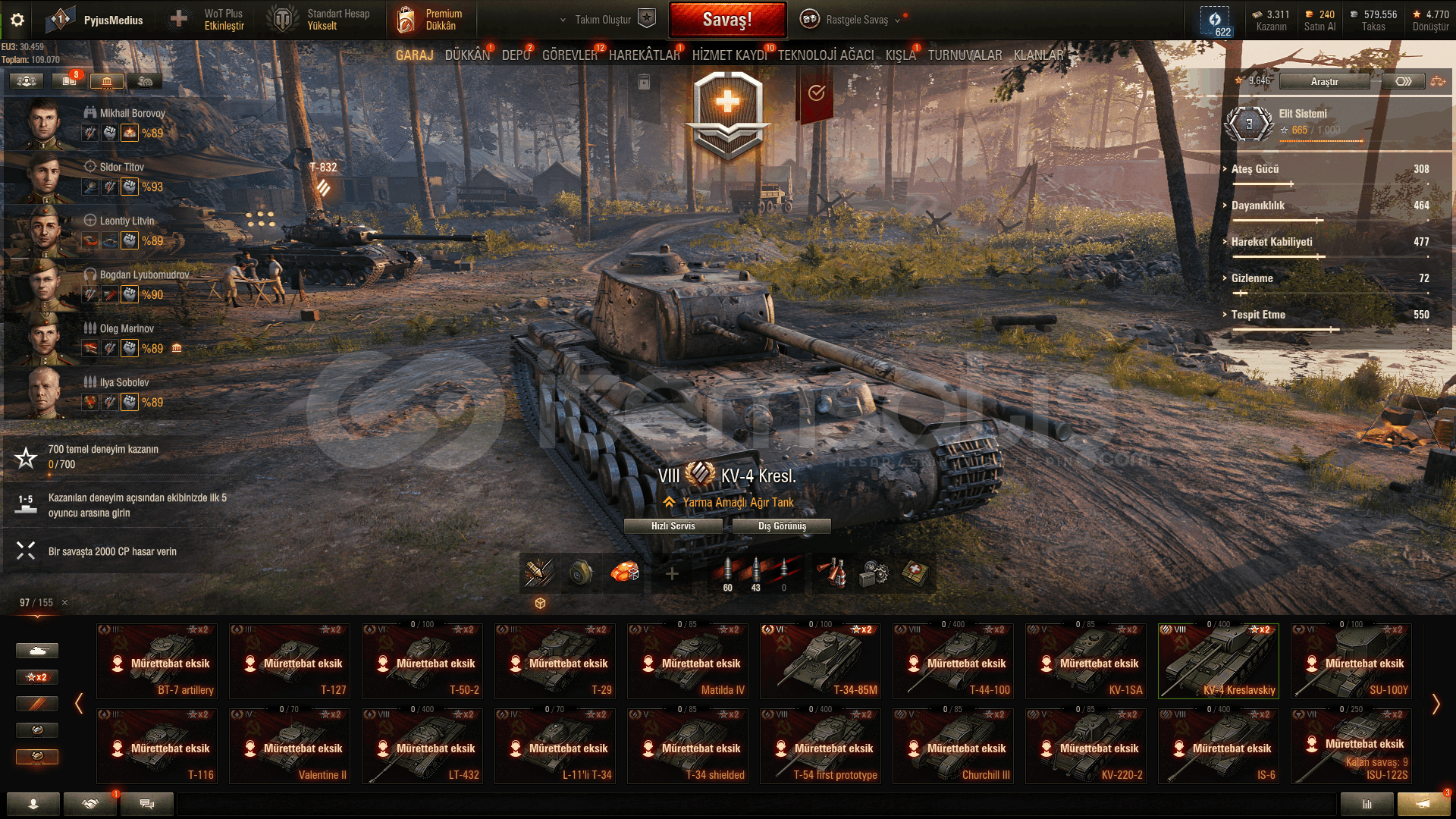Switch to the TEKNOLOJİ AĞACI tab

click(826, 55)
